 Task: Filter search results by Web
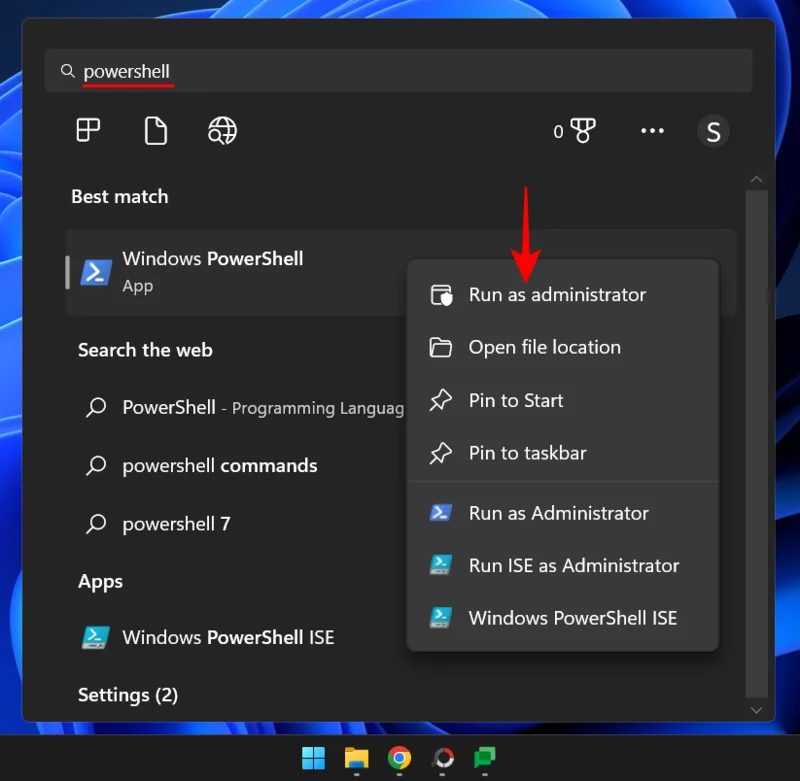pos(221,130)
